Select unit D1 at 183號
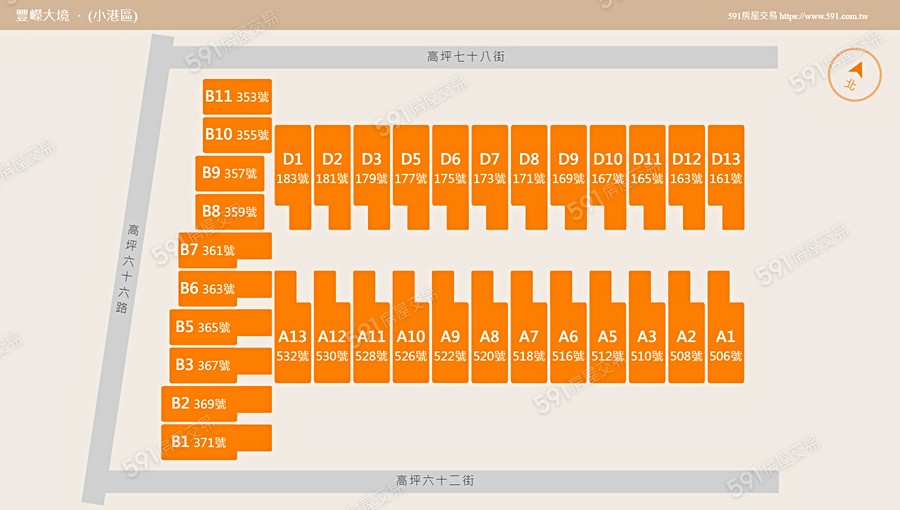 [x=292, y=168]
